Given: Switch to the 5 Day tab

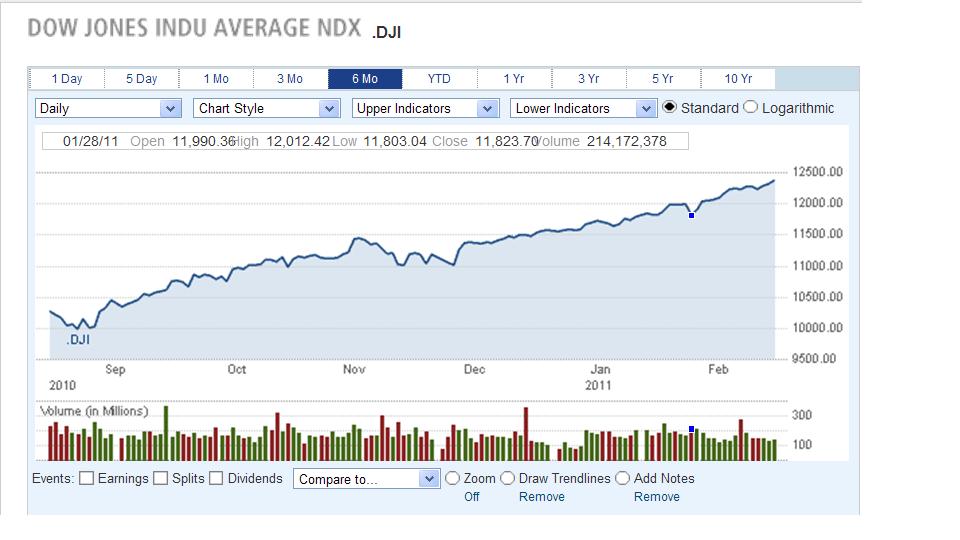Looking at the screenshot, I should 141,79.
